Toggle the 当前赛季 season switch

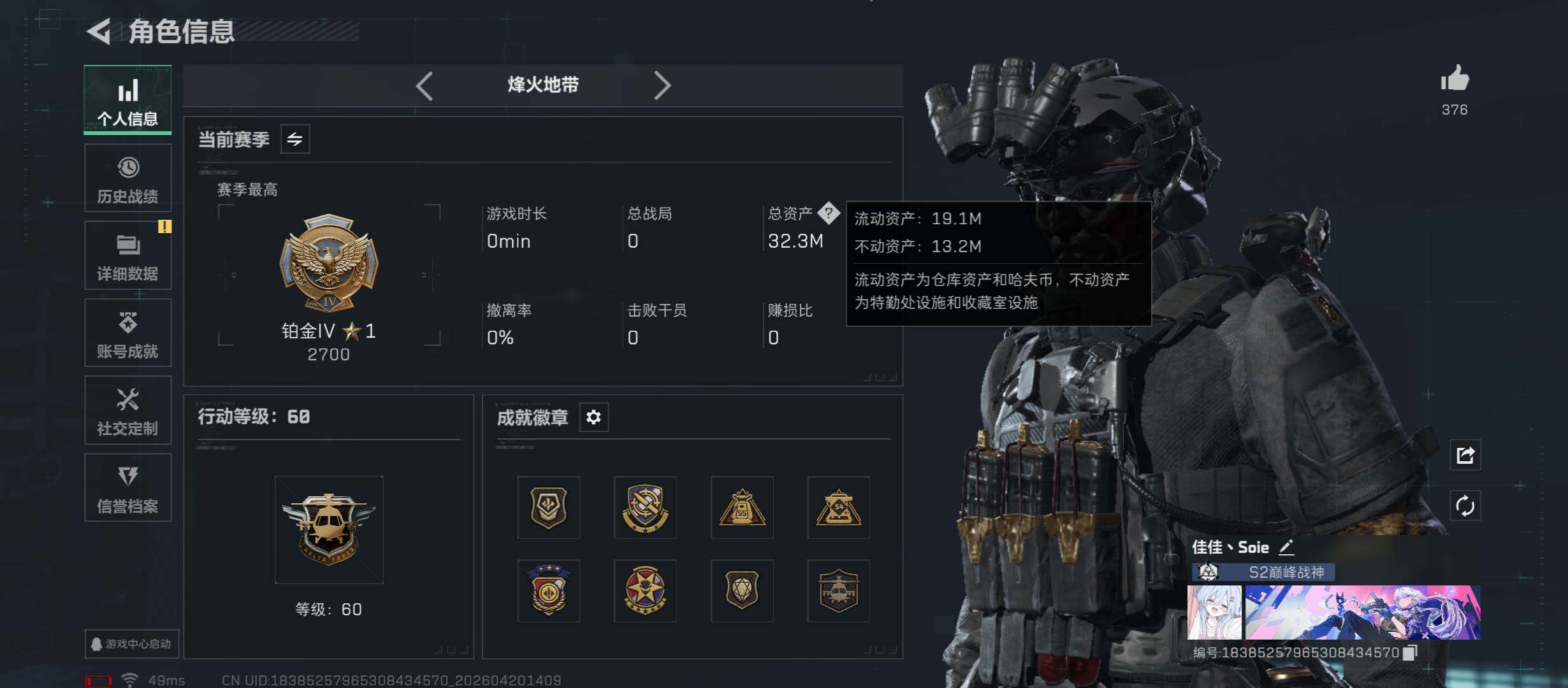[295, 139]
